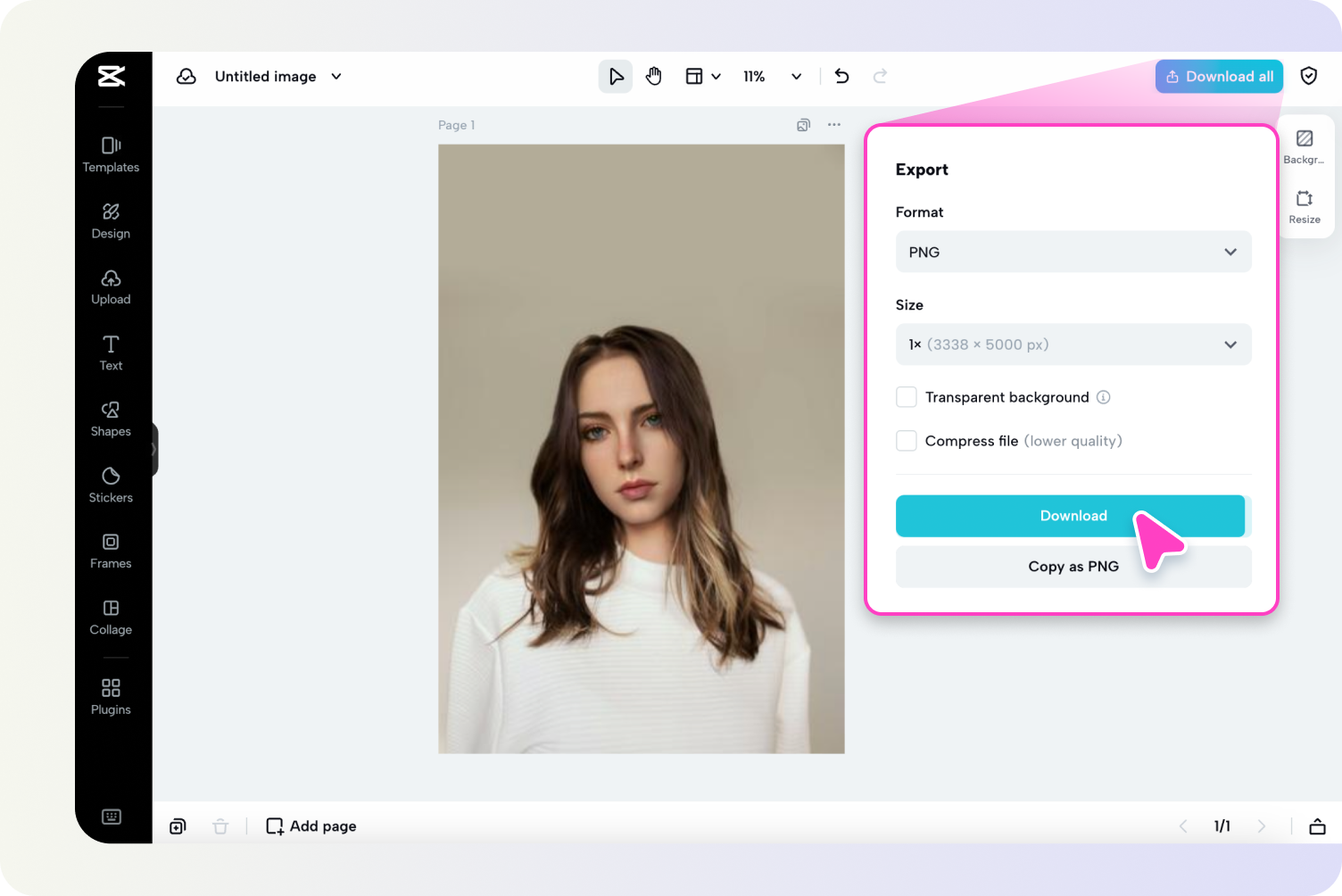Open the Frames panel

111,550
